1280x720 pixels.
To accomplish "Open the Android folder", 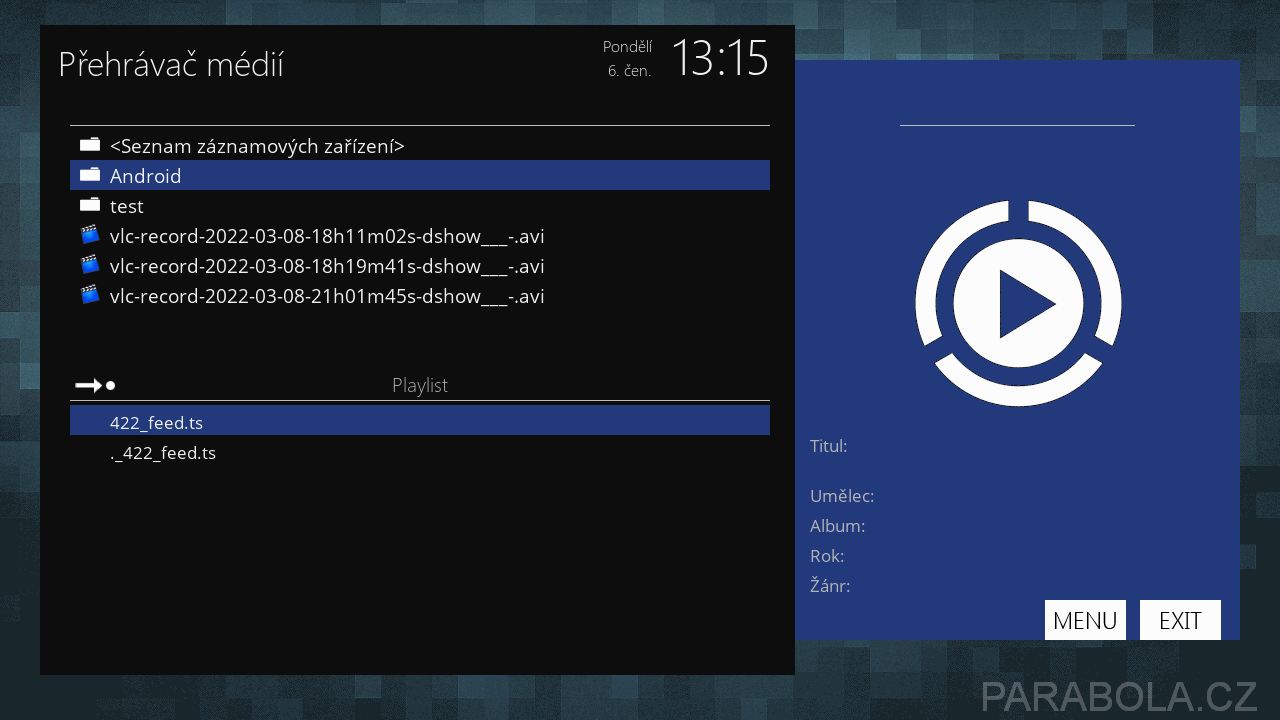I will pyautogui.click(x=420, y=175).
